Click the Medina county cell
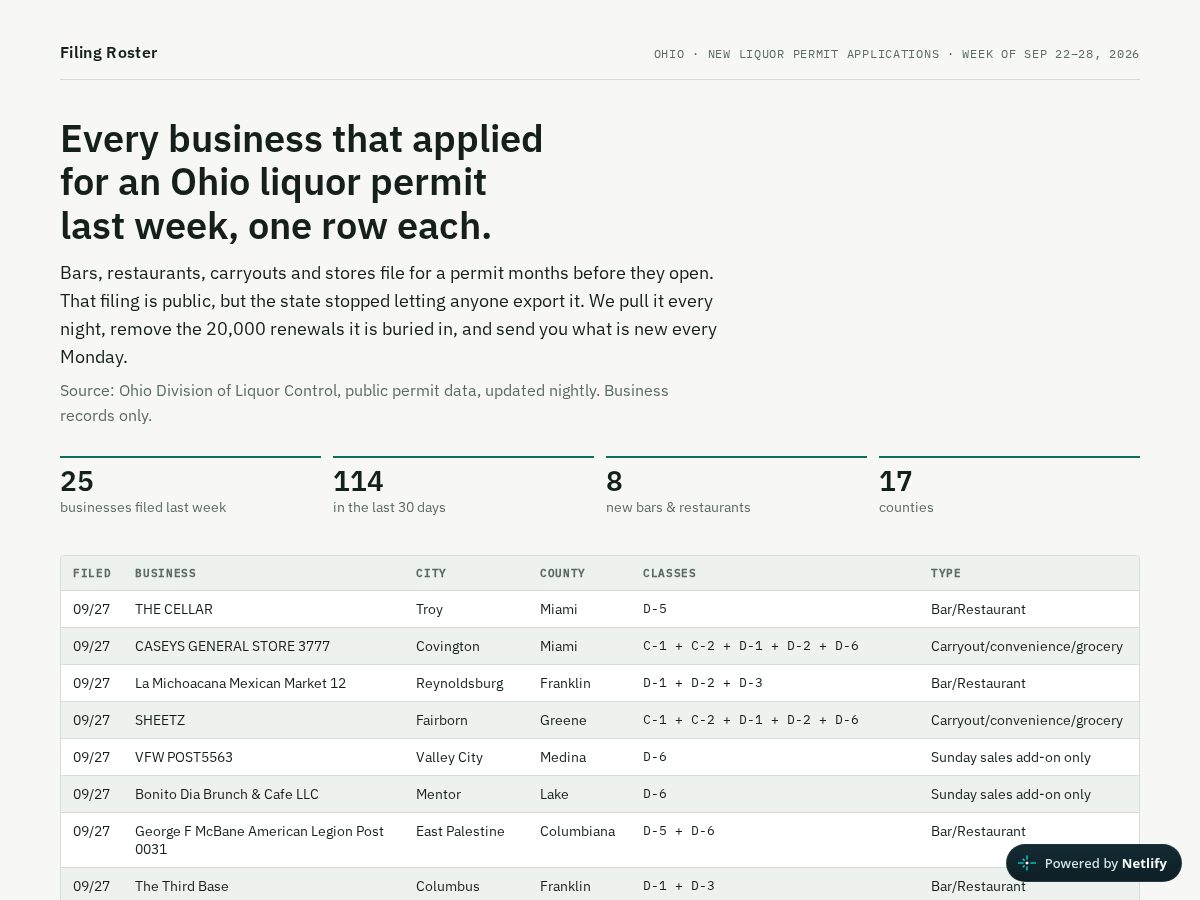Image resolution: width=1200 pixels, height=900 pixels. (563, 757)
